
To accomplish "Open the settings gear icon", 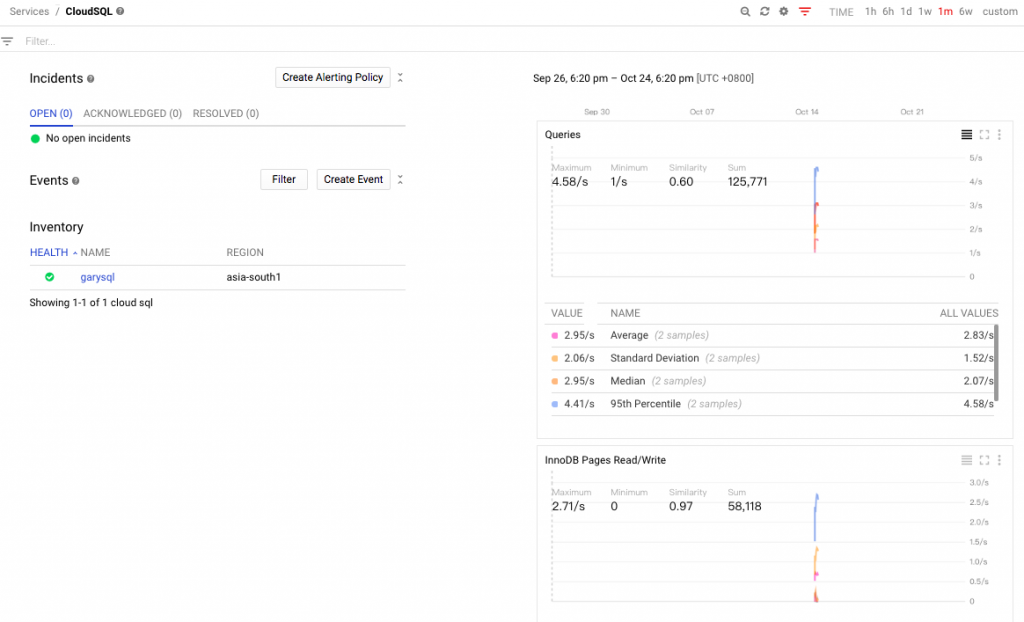I will click(784, 12).
